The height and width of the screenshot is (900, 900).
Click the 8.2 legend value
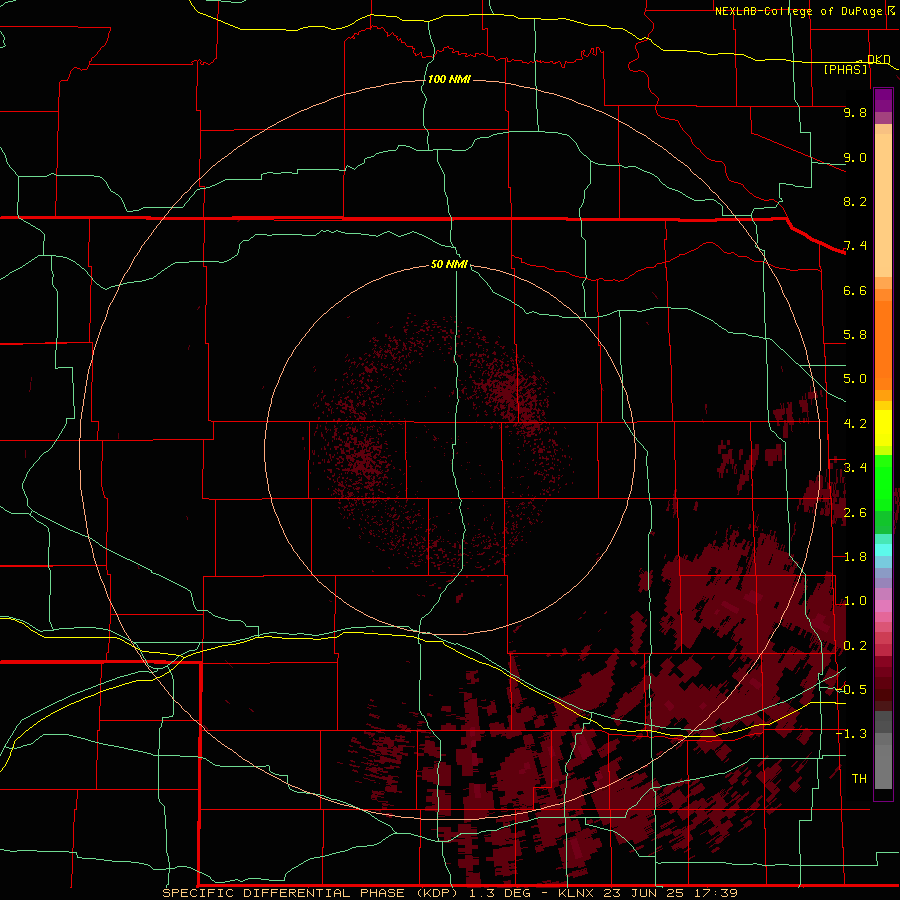855,201
